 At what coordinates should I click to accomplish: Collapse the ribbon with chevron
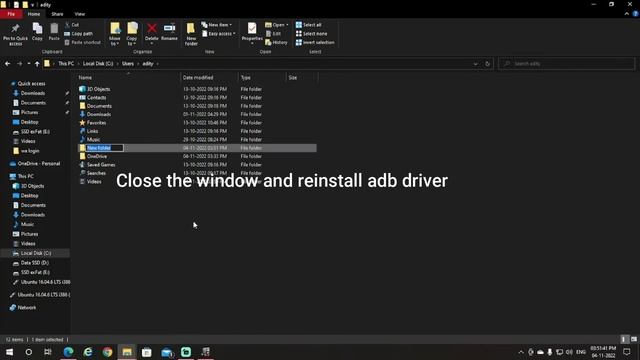[x=627, y=14]
